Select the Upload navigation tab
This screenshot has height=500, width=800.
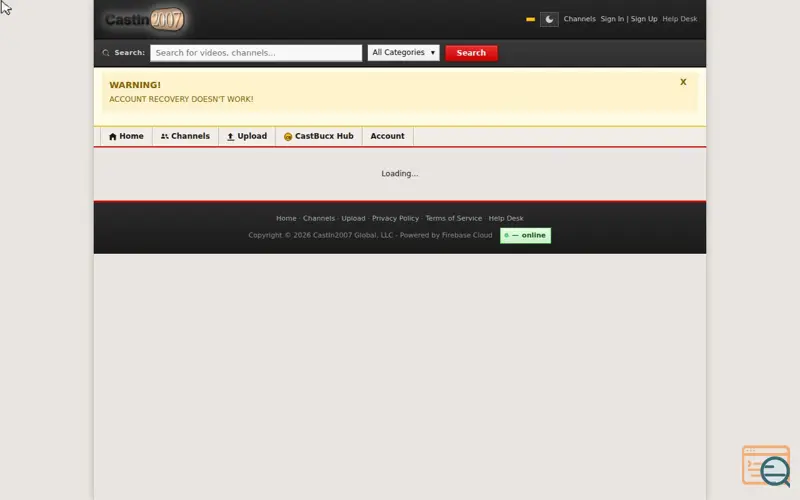(x=247, y=136)
